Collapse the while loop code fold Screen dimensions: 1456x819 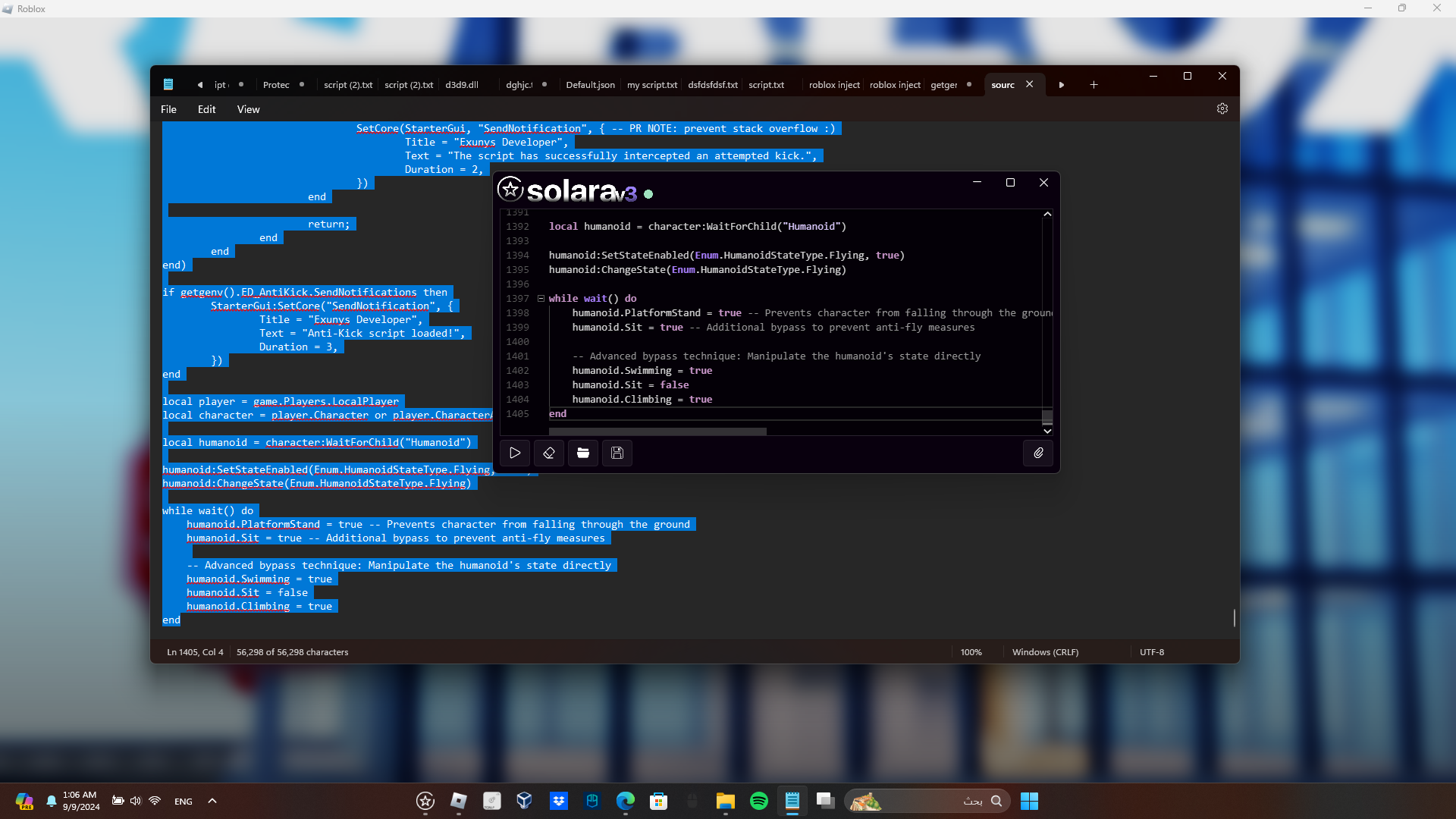click(x=541, y=299)
